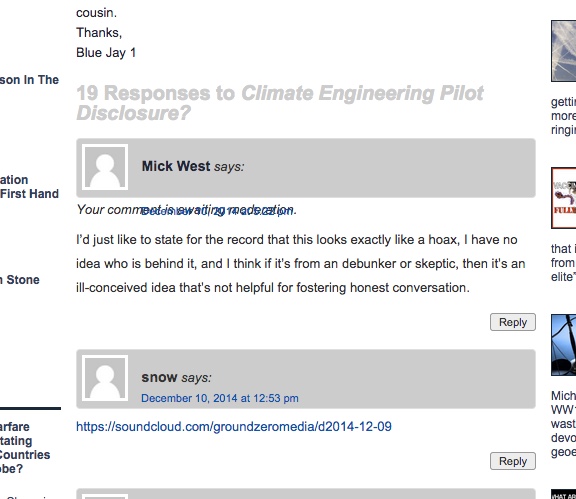576x499 pixels.
Task: Reply to Mick West's comment
Action: [513, 322]
